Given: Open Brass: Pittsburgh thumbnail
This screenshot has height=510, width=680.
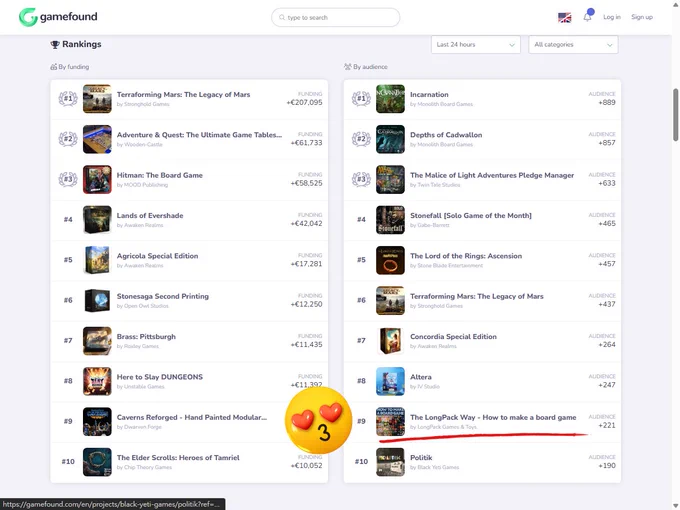Looking at the screenshot, I should click(x=97, y=341).
